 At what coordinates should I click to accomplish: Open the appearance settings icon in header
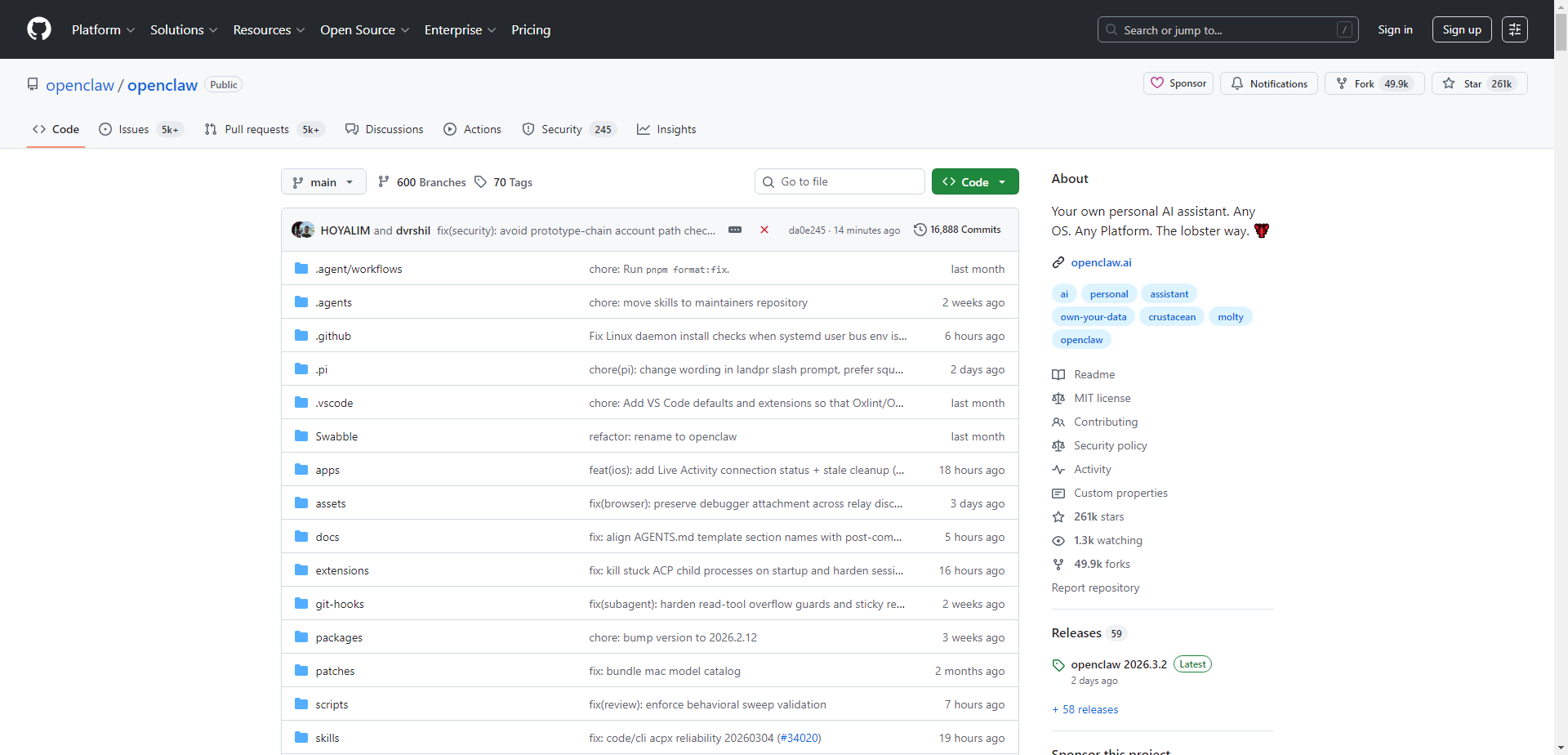(x=1514, y=29)
